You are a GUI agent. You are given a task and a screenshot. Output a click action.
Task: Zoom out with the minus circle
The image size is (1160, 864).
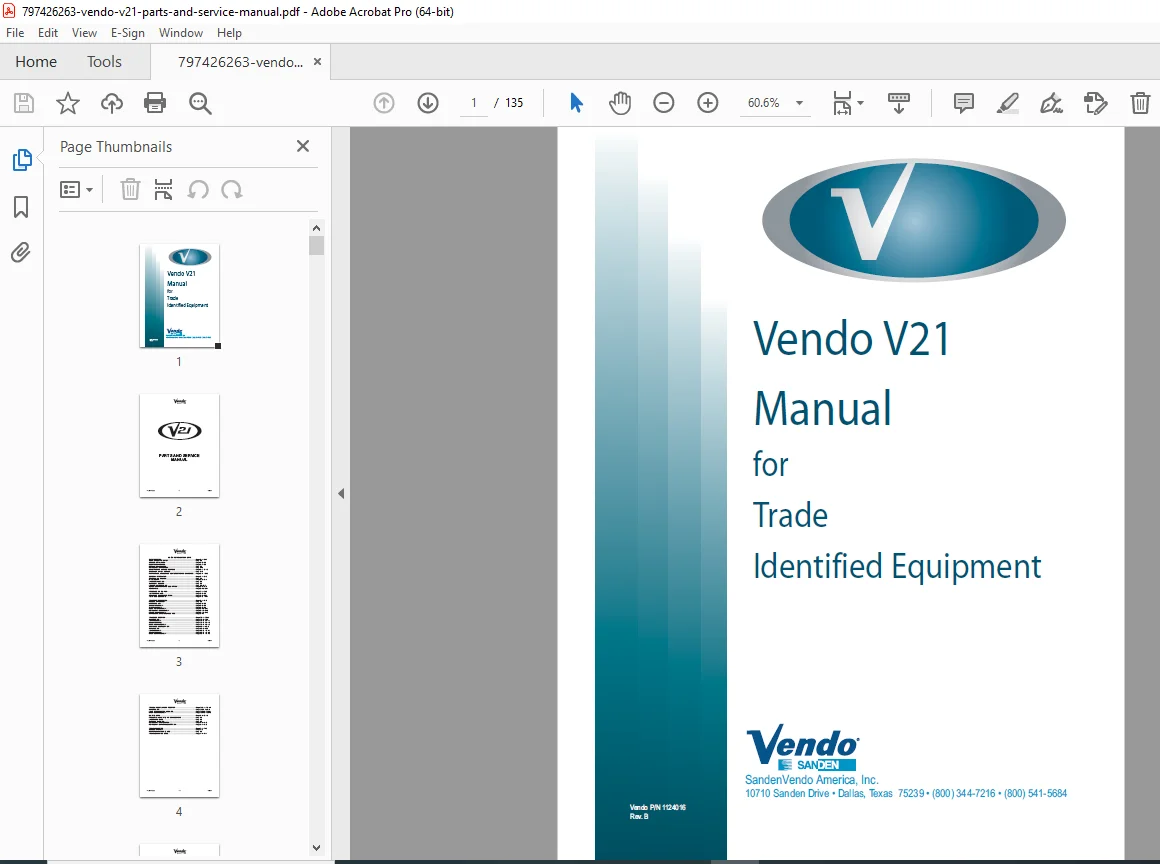pyautogui.click(x=664, y=103)
